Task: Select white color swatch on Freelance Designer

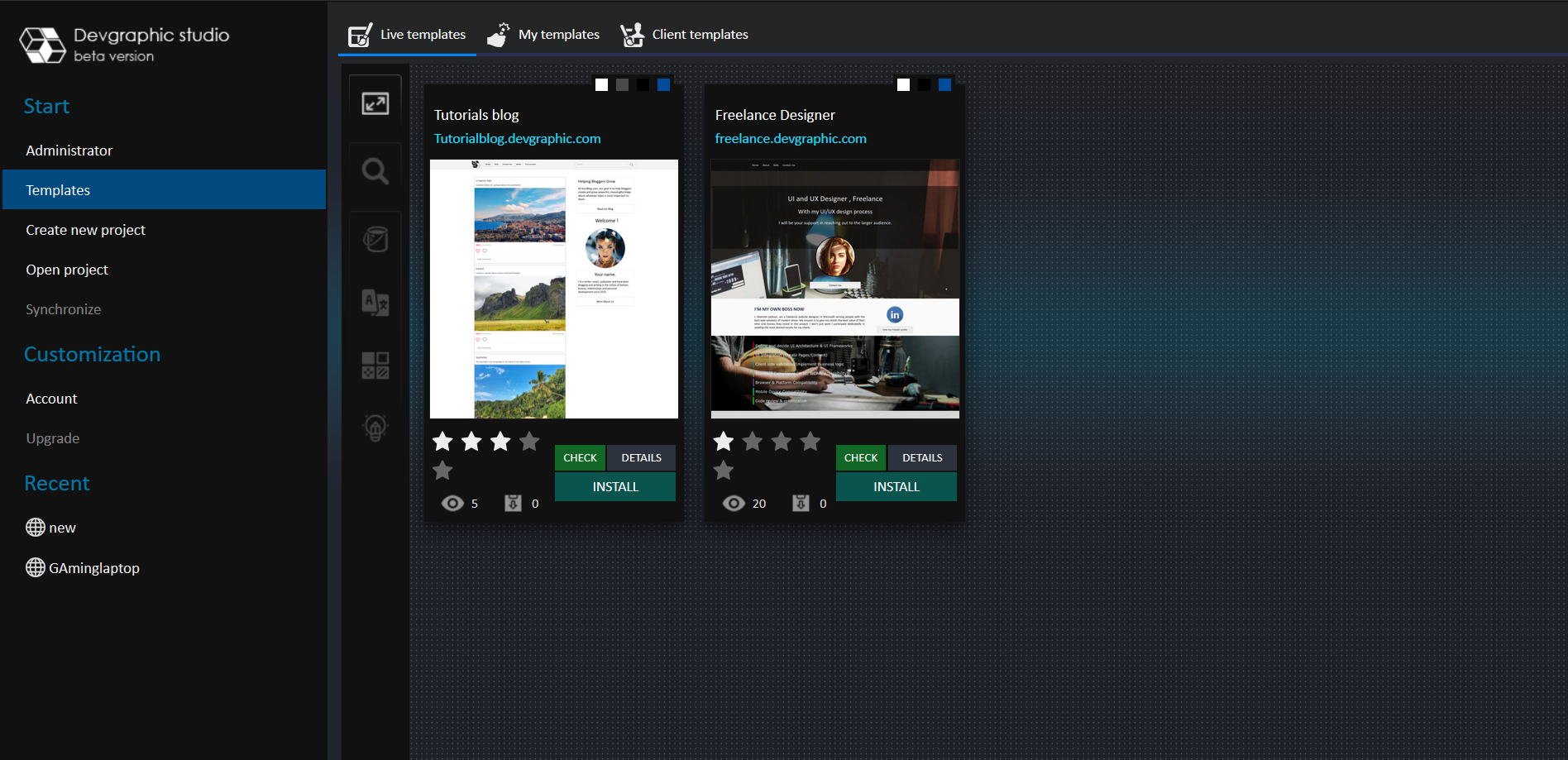Action: tap(903, 84)
